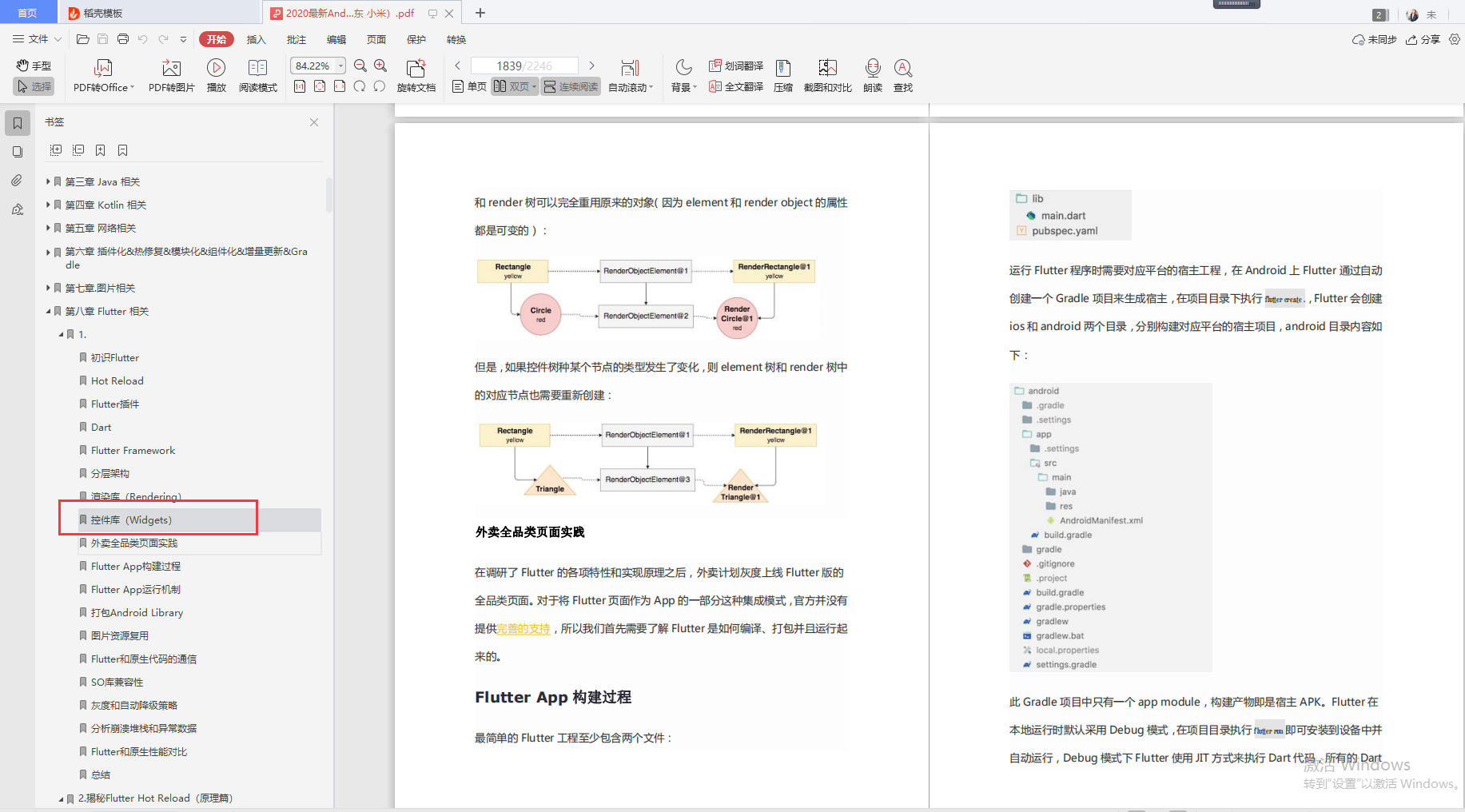
Task: Open 压缩 compress tool
Action: click(783, 76)
